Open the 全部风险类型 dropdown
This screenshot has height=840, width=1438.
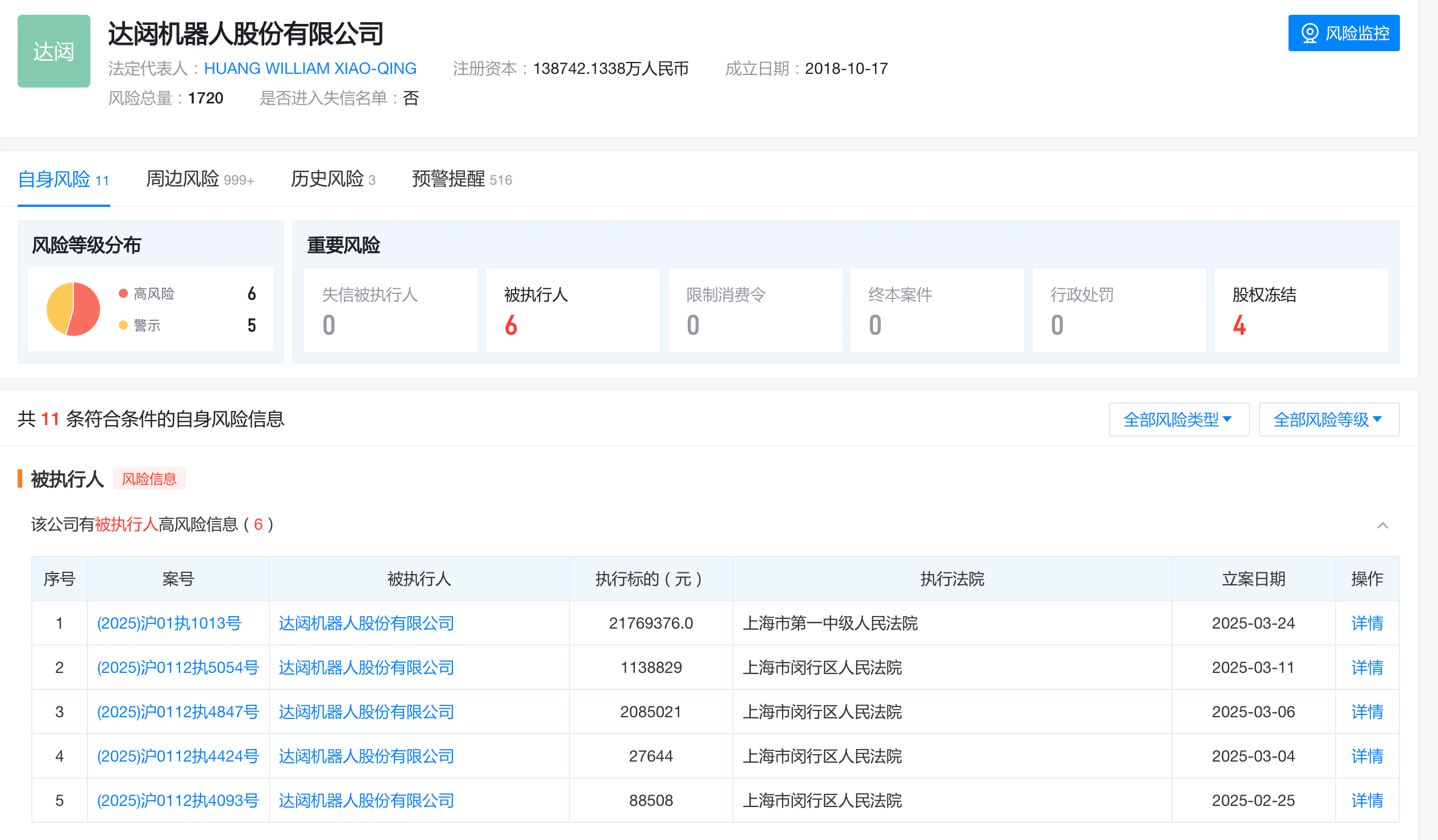pos(1178,419)
